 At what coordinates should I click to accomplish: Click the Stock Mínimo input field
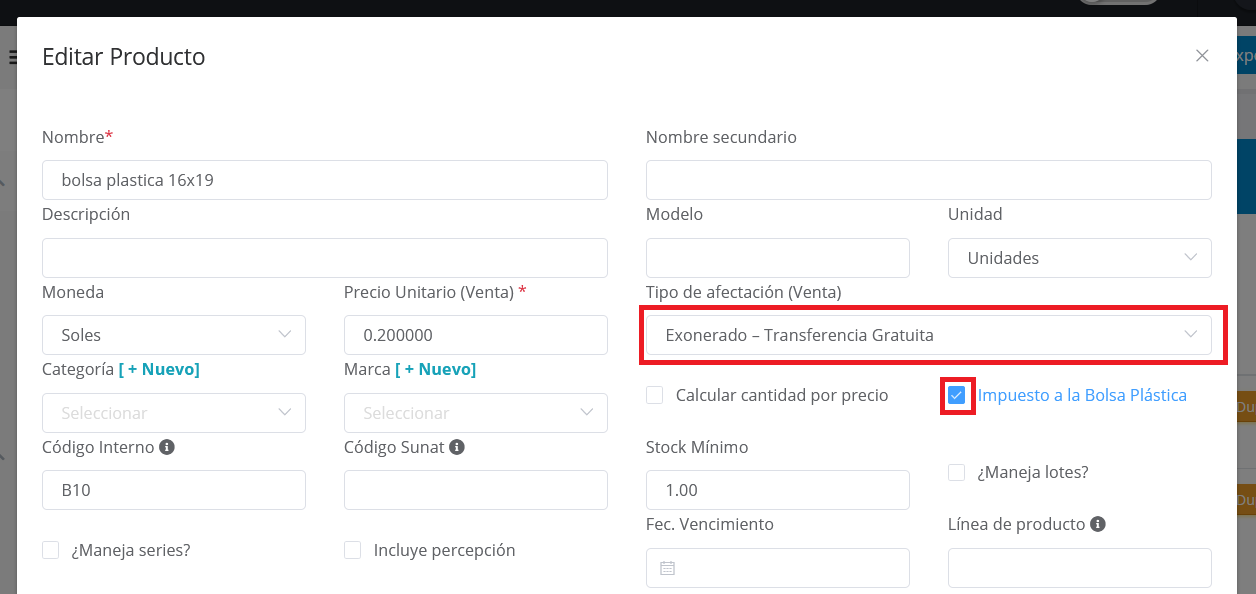click(x=777, y=490)
